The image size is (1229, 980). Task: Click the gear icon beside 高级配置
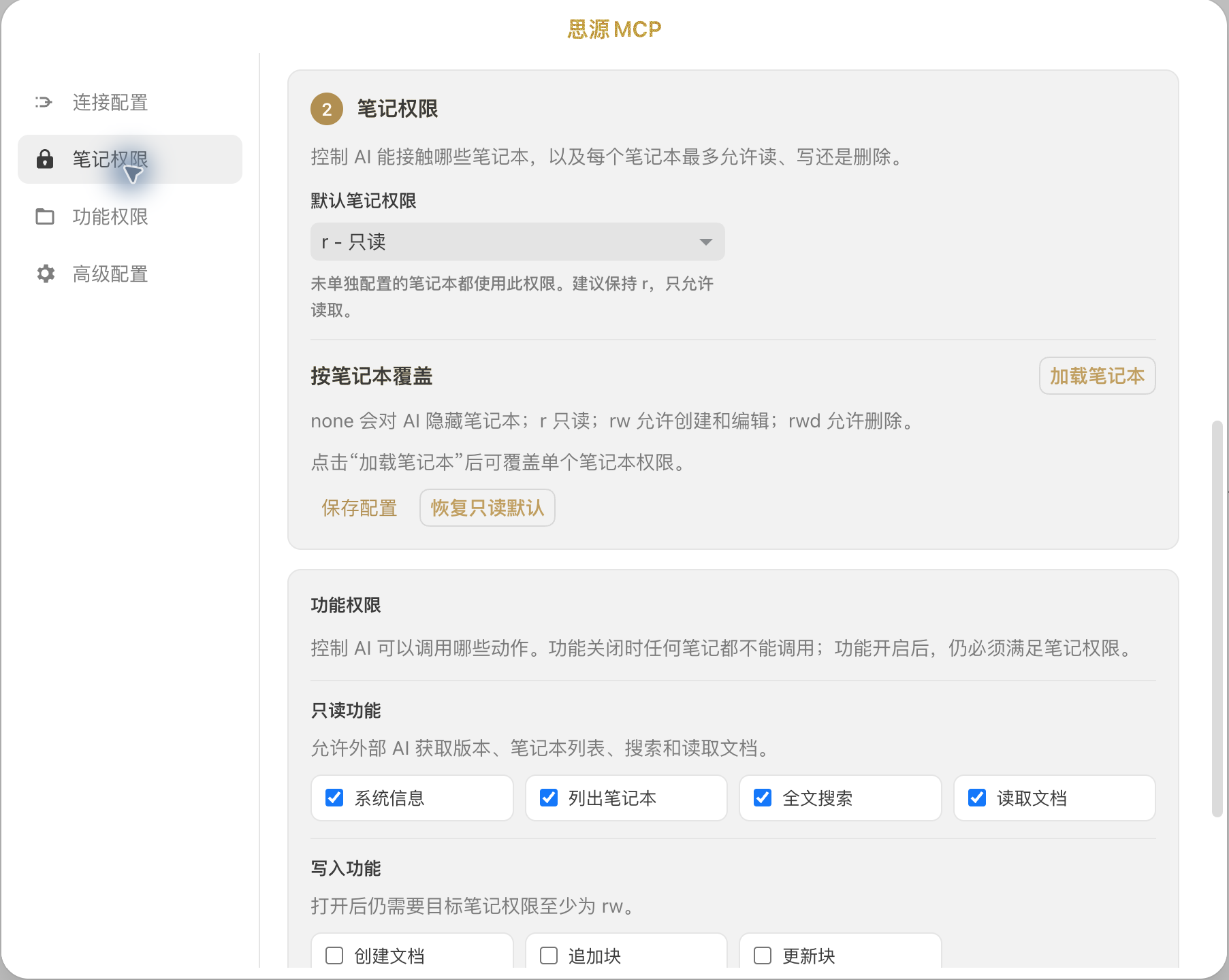coord(45,274)
